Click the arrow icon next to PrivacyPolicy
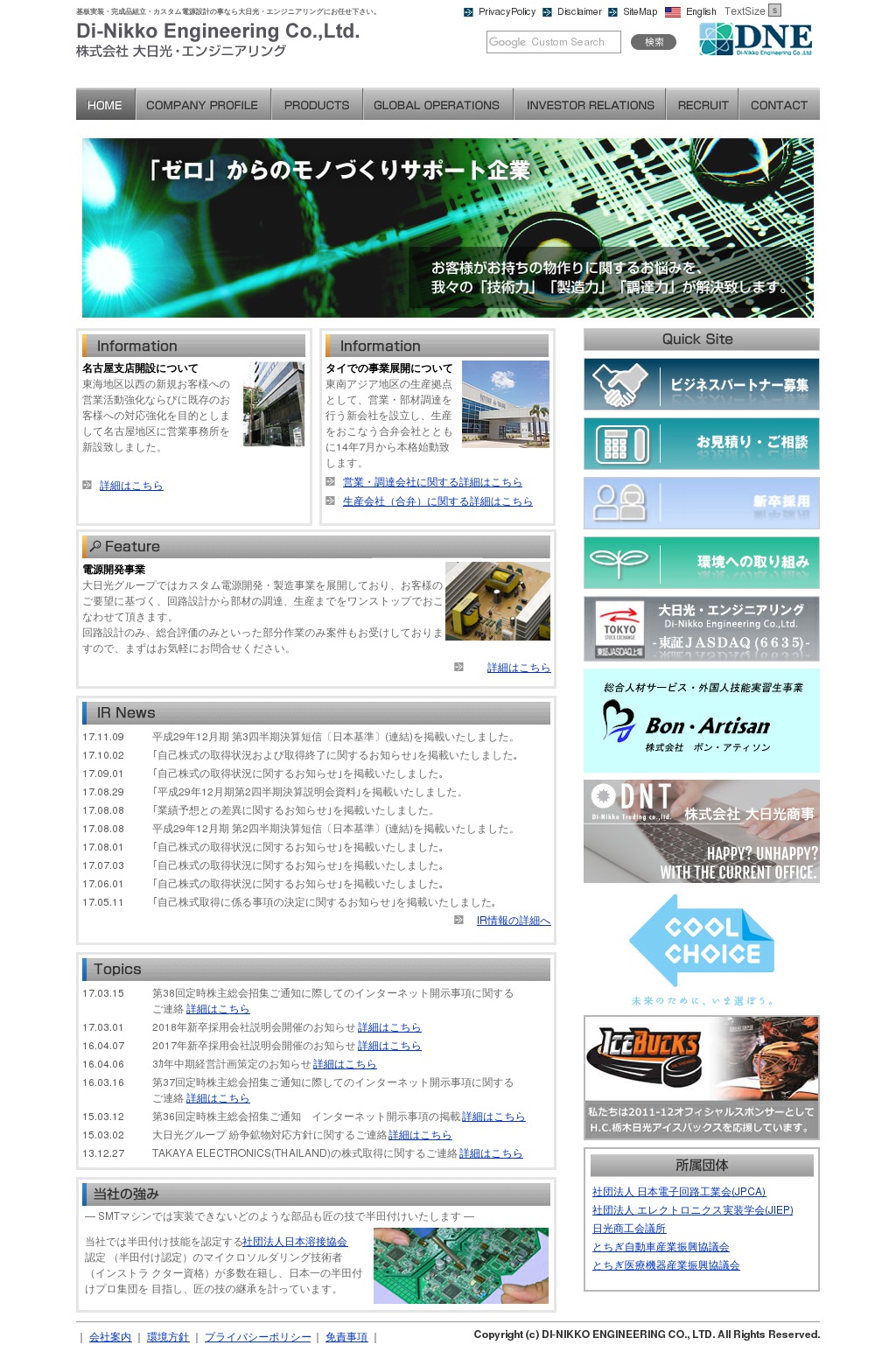896x1345 pixels. (468, 12)
